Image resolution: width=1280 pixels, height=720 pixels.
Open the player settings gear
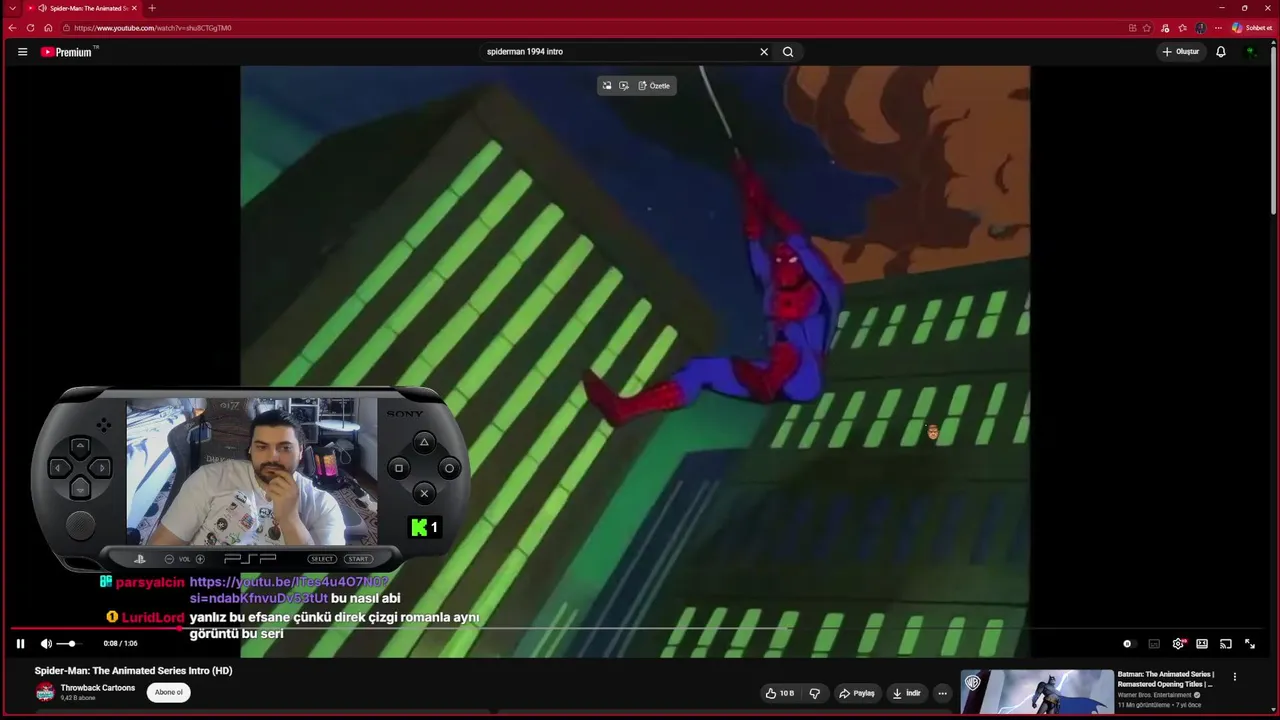1178,644
